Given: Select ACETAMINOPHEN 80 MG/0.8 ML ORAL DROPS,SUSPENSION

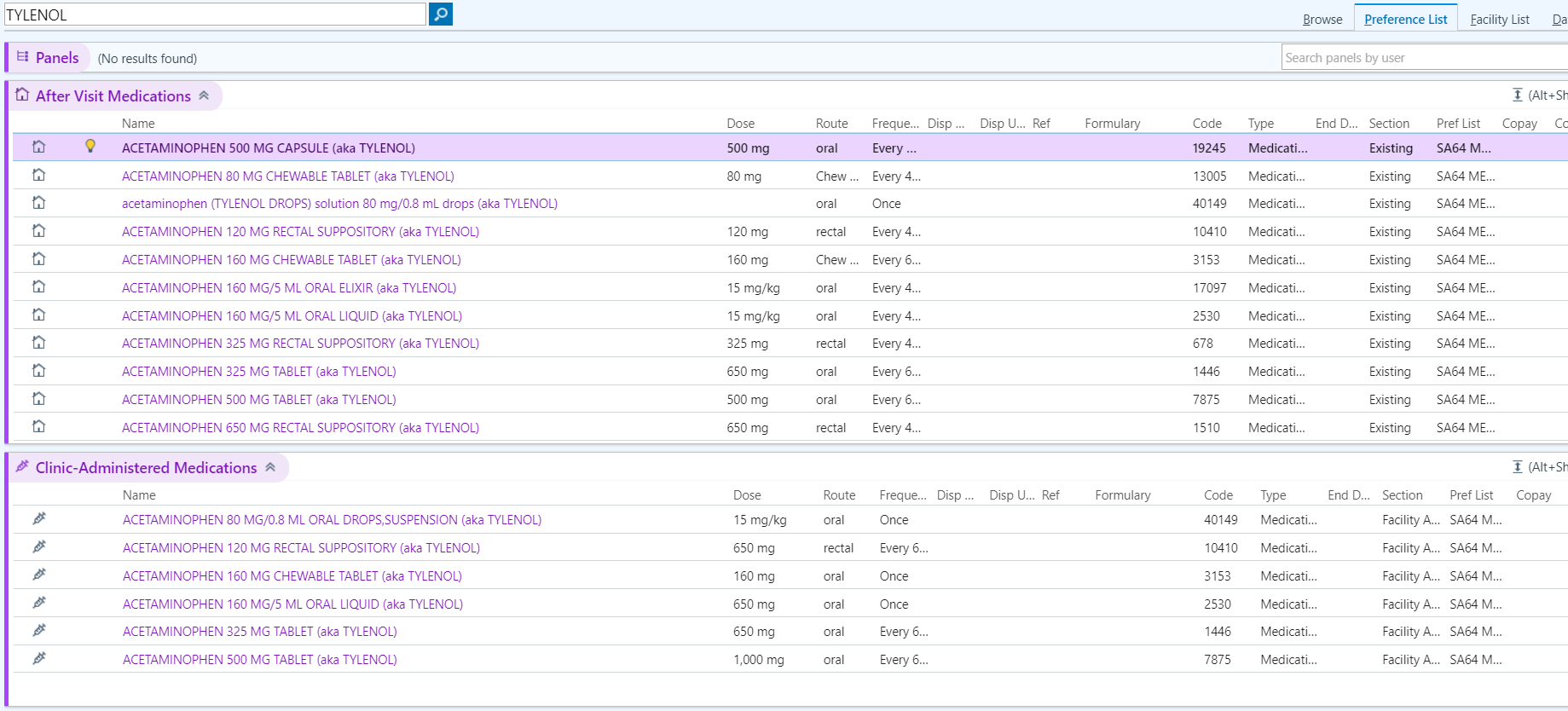Looking at the screenshot, I should (x=332, y=520).
